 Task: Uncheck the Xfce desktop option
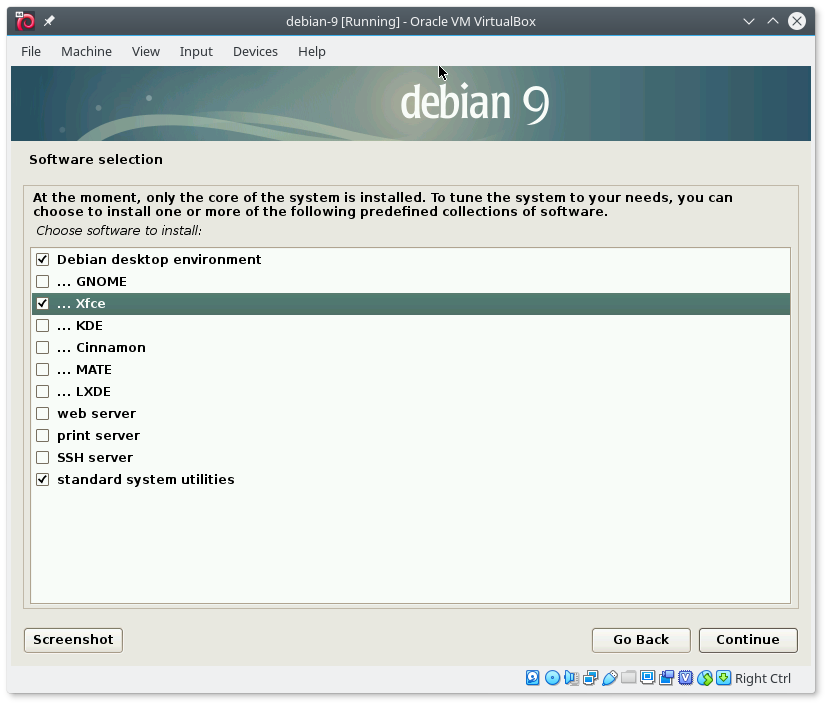pos(42,304)
